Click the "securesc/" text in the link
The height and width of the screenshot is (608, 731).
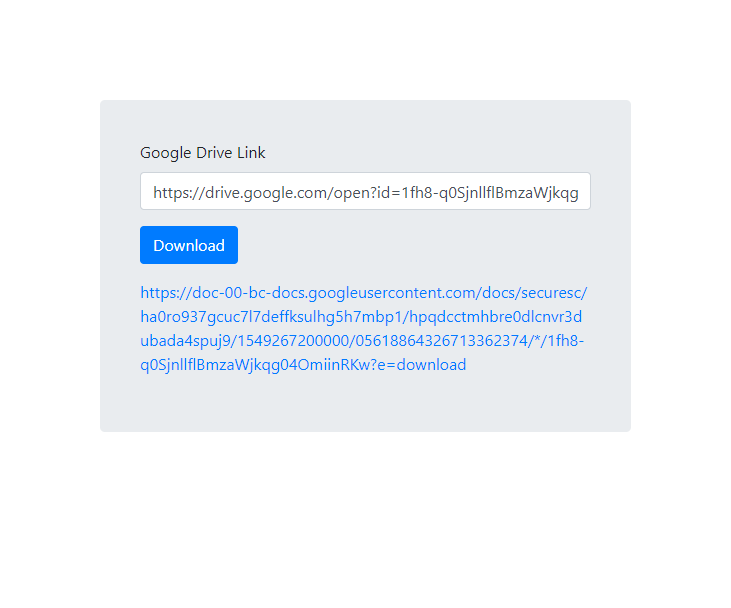pyautogui.click(x=554, y=293)
